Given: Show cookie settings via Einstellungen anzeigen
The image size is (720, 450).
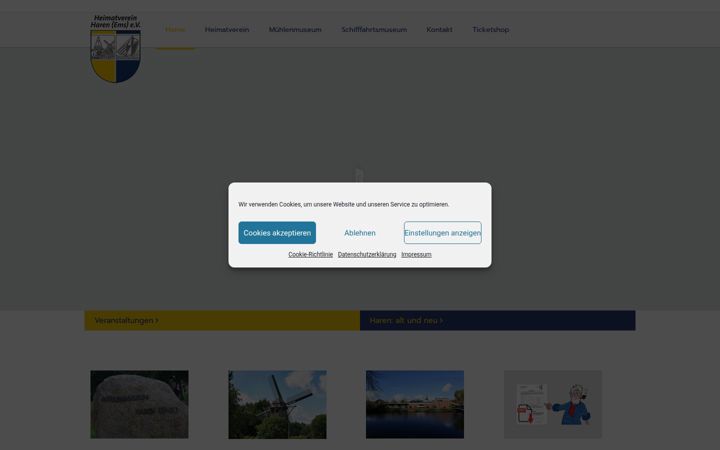Looking at the screenshot, I should point(443,233).
